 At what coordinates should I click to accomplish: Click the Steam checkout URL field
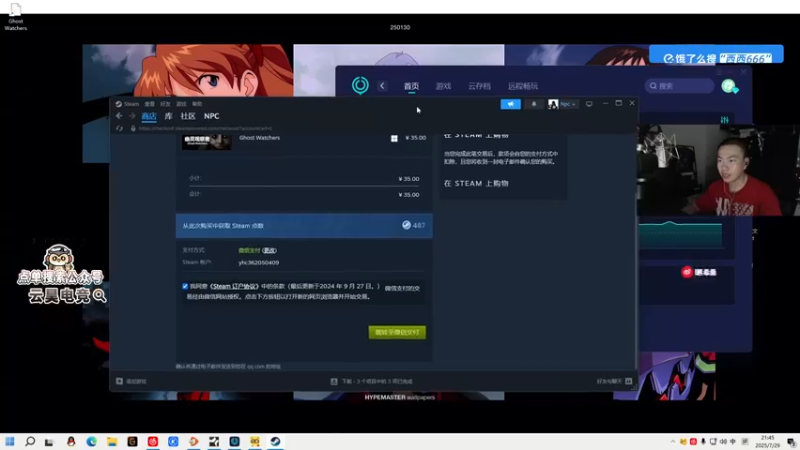tap(206, 129)
